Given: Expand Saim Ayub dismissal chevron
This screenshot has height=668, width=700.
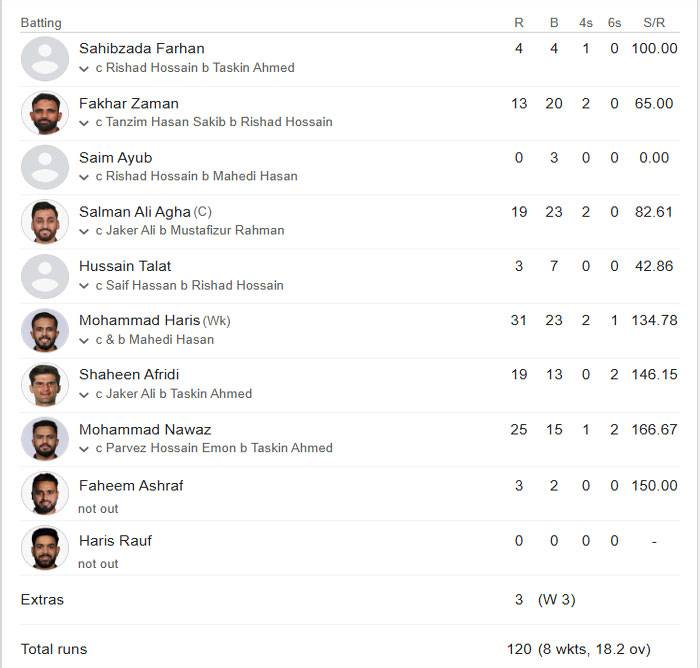Looking at the screenshot, I should point(83,177).
